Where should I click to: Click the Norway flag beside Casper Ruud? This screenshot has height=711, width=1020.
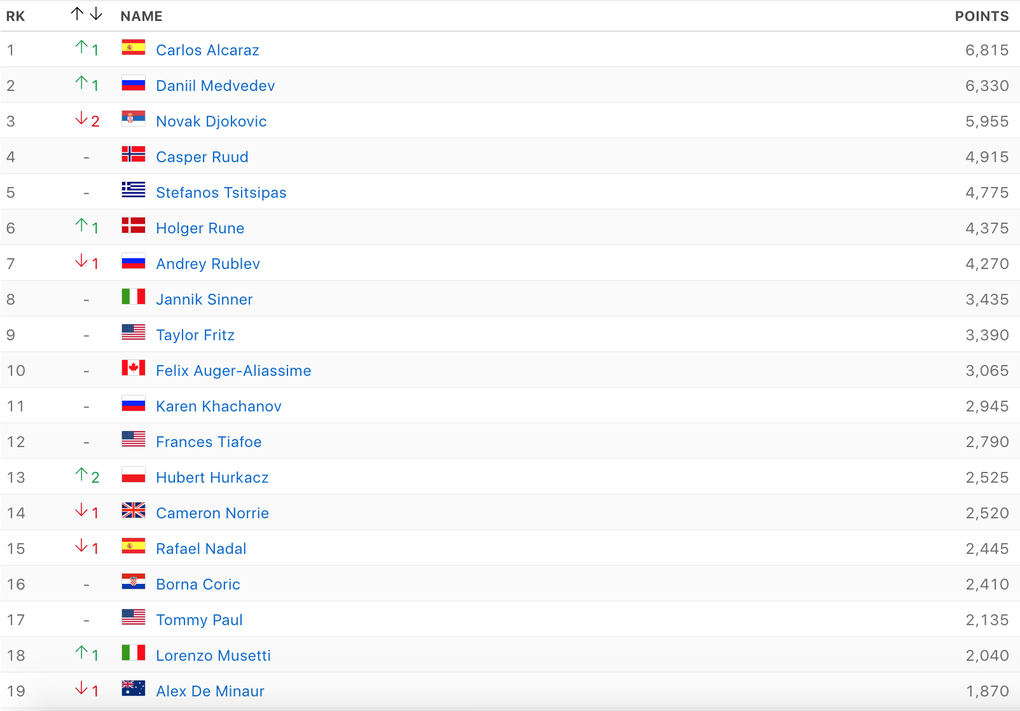(x=133, y=154)
